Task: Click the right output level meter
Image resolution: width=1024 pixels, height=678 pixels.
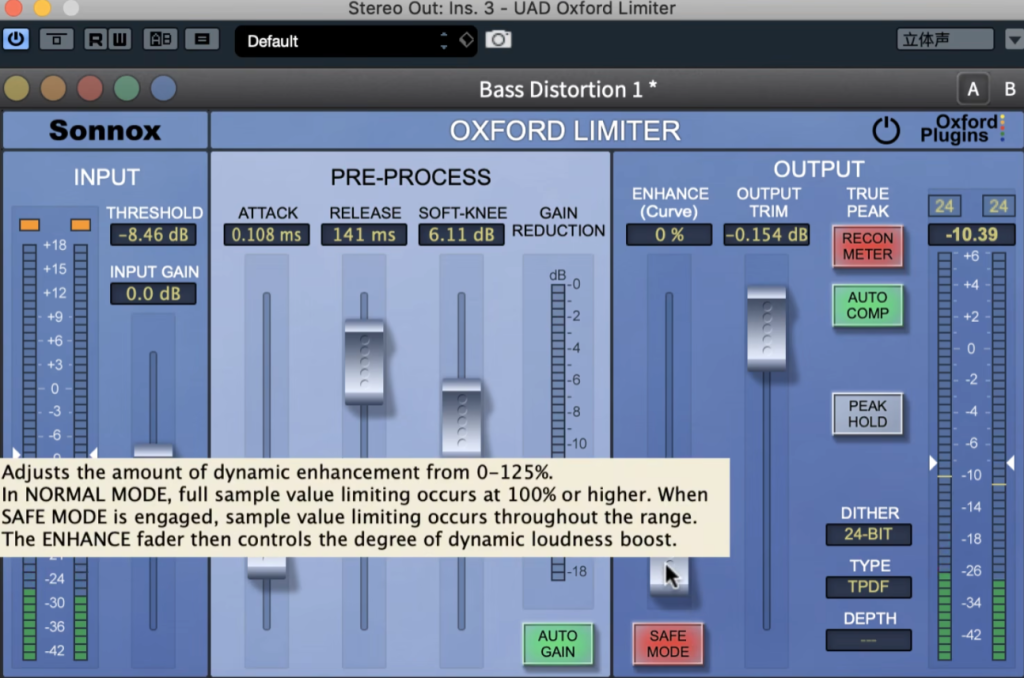Action: pyautogui.click(x=999, y=456)
